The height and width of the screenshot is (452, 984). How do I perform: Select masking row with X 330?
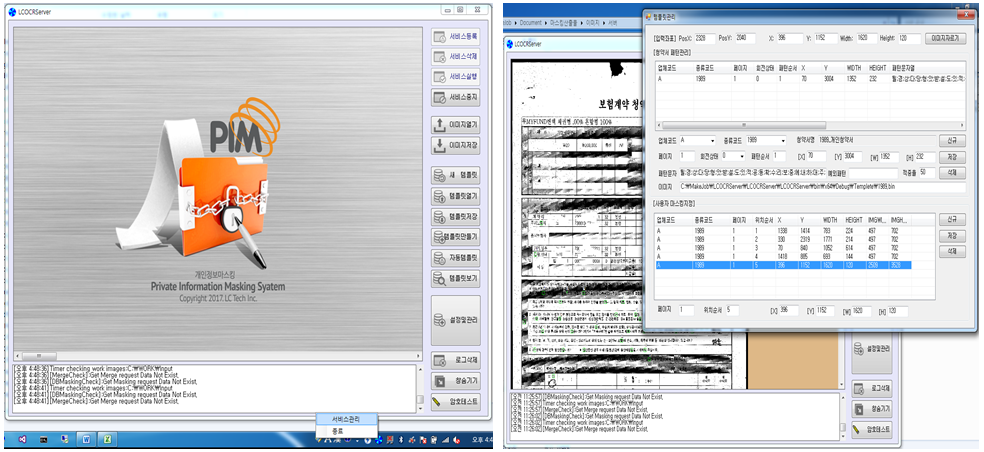(x=783, y=239)
